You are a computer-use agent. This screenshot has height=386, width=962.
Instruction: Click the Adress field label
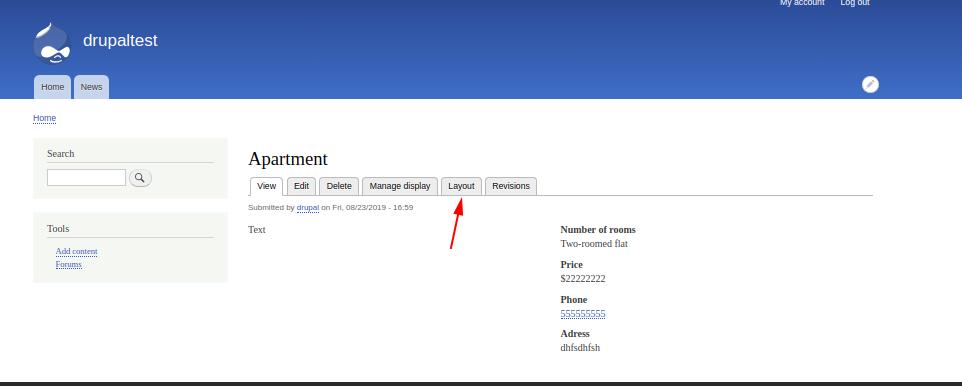[575, 334]
